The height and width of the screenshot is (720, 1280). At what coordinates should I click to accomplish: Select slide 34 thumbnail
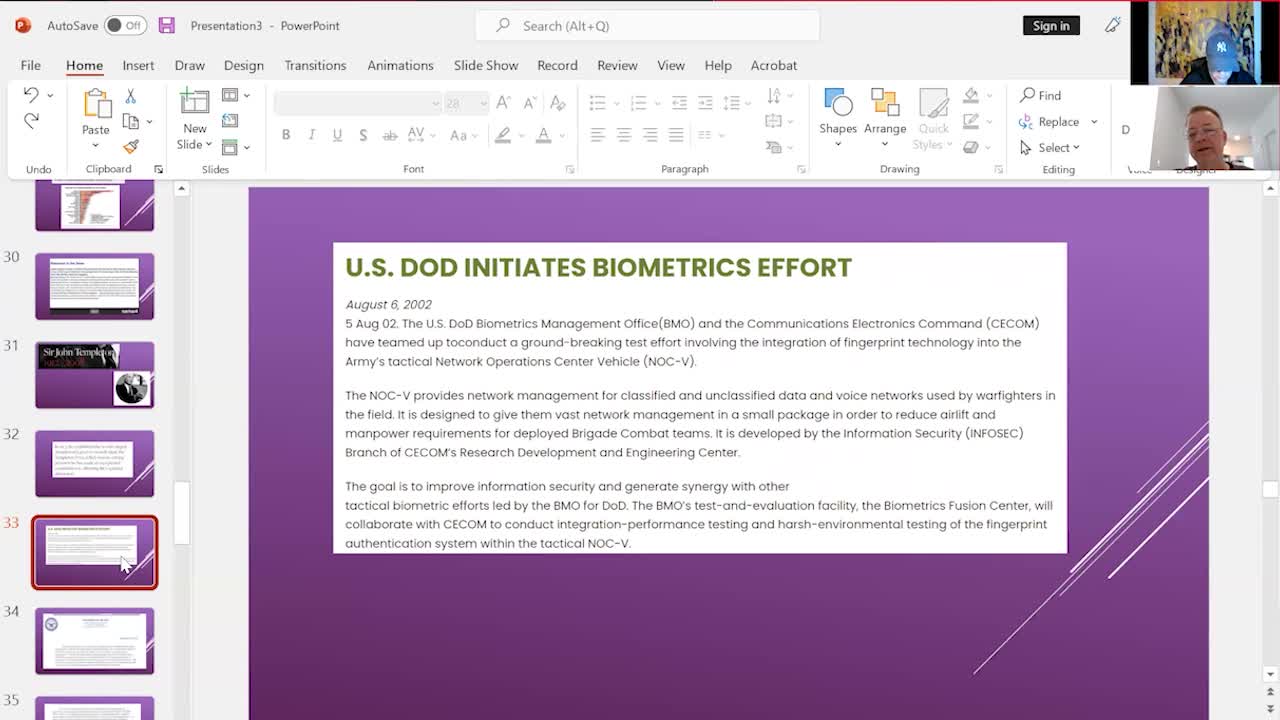coord(95,641)
